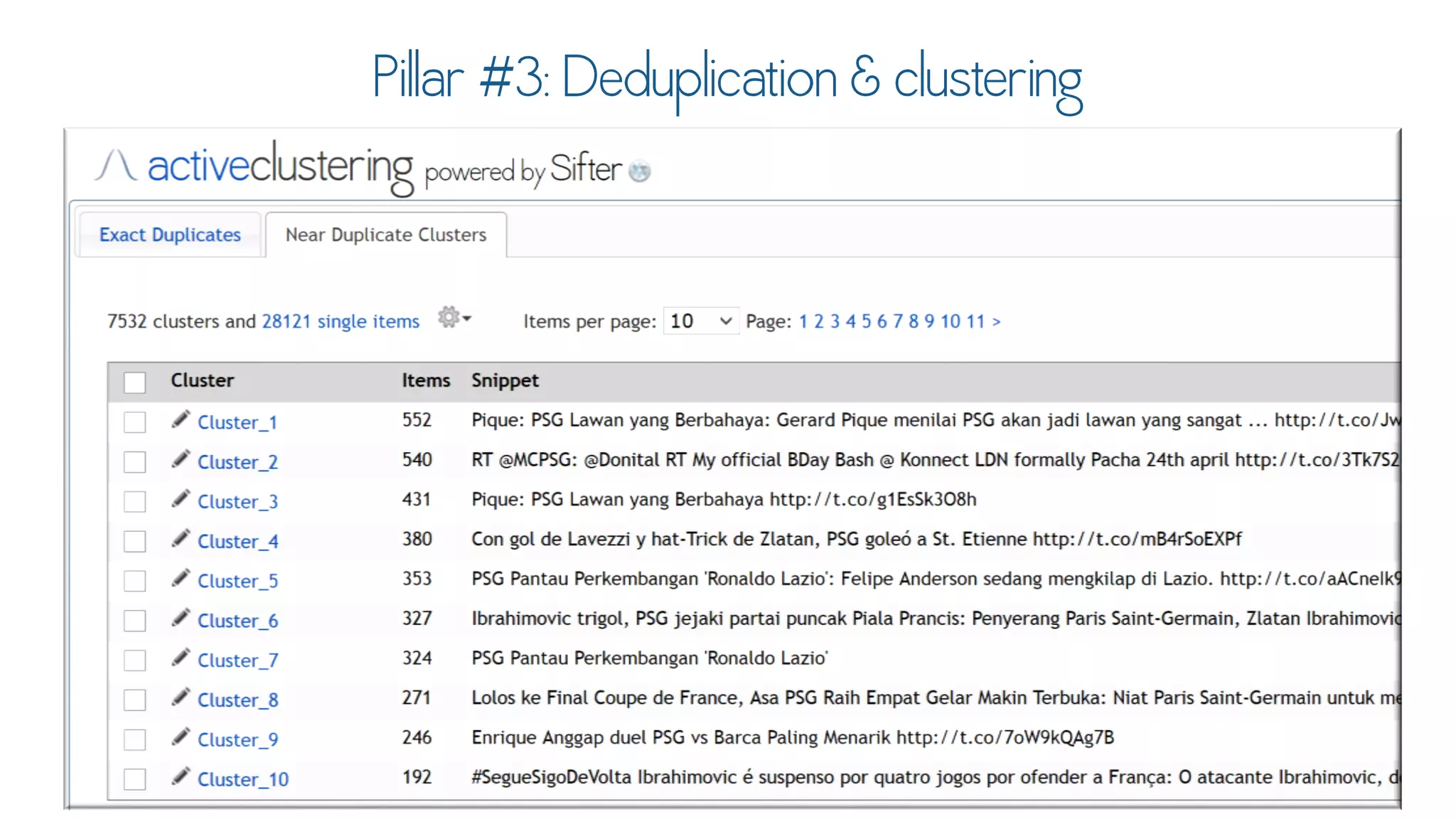
Task: Open the Cluster_2 link
Action: point(237,462)
